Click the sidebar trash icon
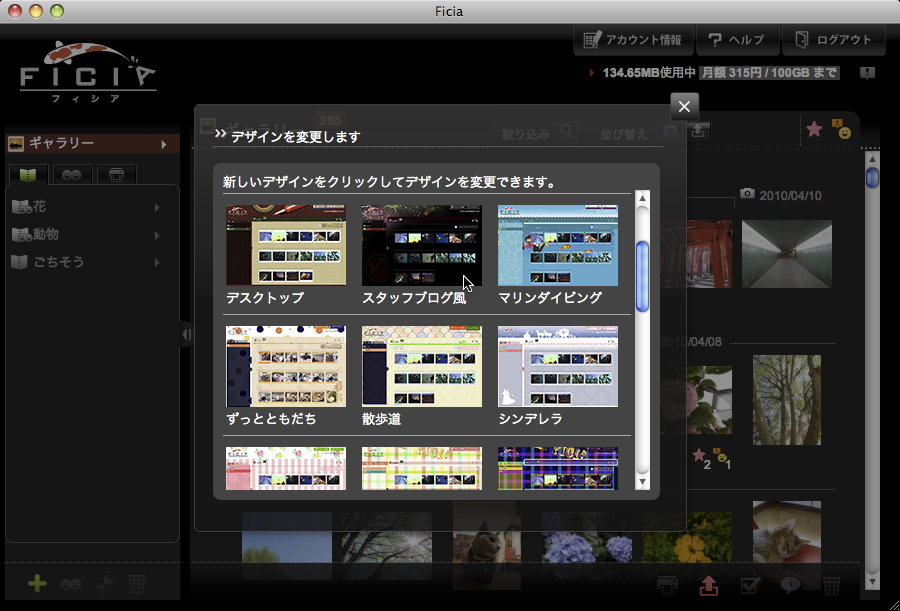Image resolution: width=900 pixels, height=611 pixels. click(x=137, y=585)
